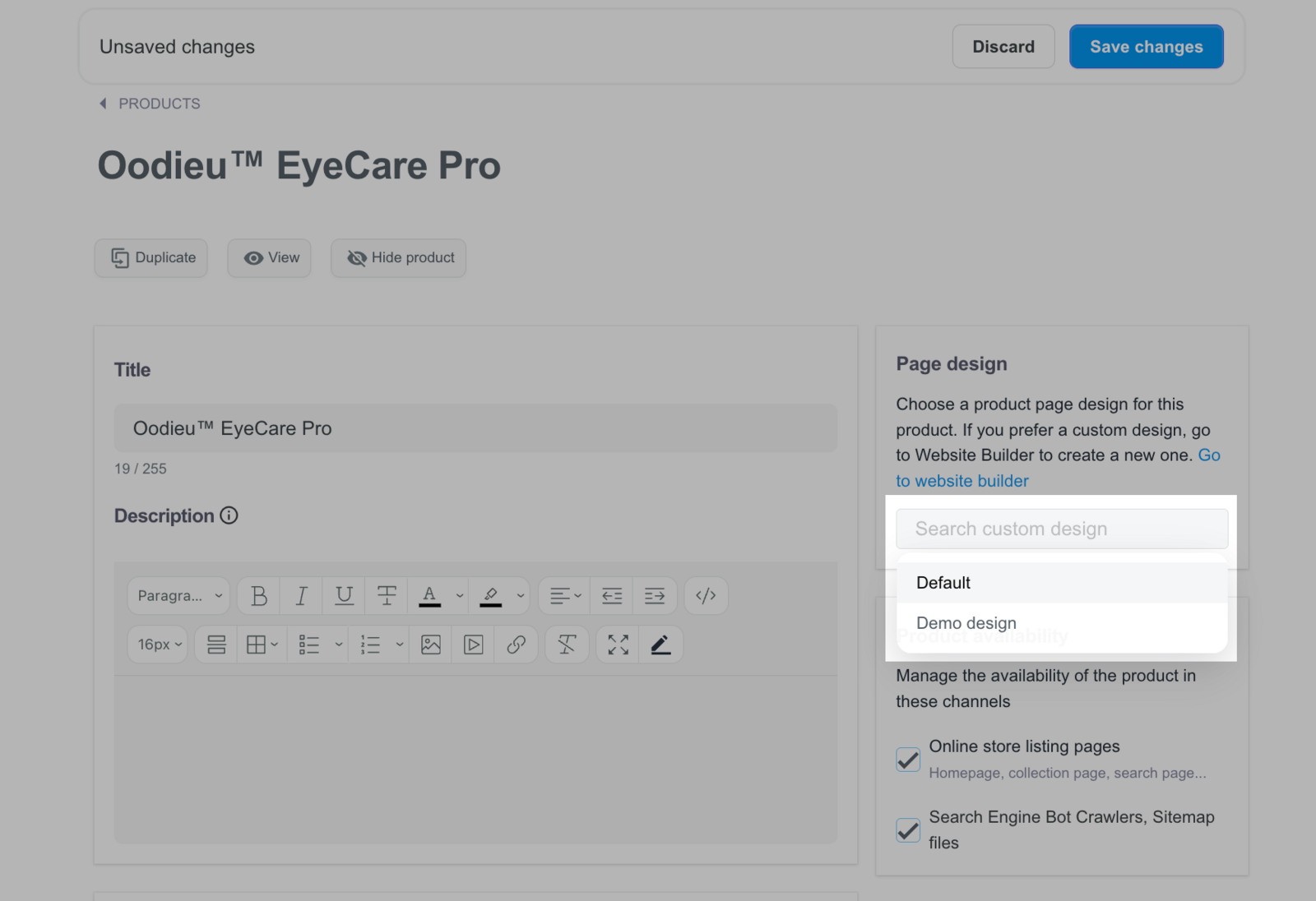This screenshot has width=1316, height=901.
Task: Clear text formatting
Action: pos(567,645)
